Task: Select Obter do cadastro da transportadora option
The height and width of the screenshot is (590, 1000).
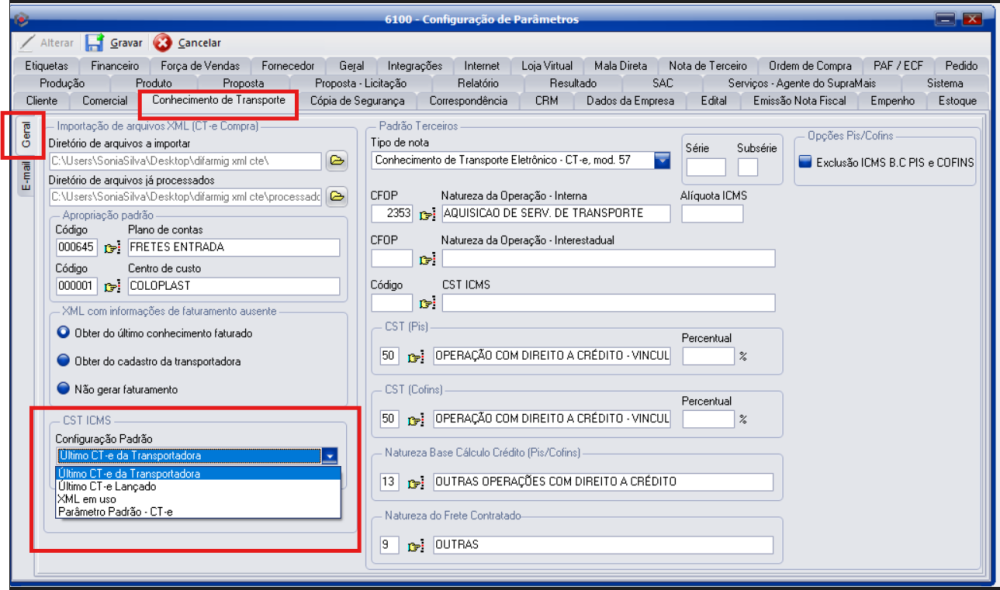Action: coord(64,361)
